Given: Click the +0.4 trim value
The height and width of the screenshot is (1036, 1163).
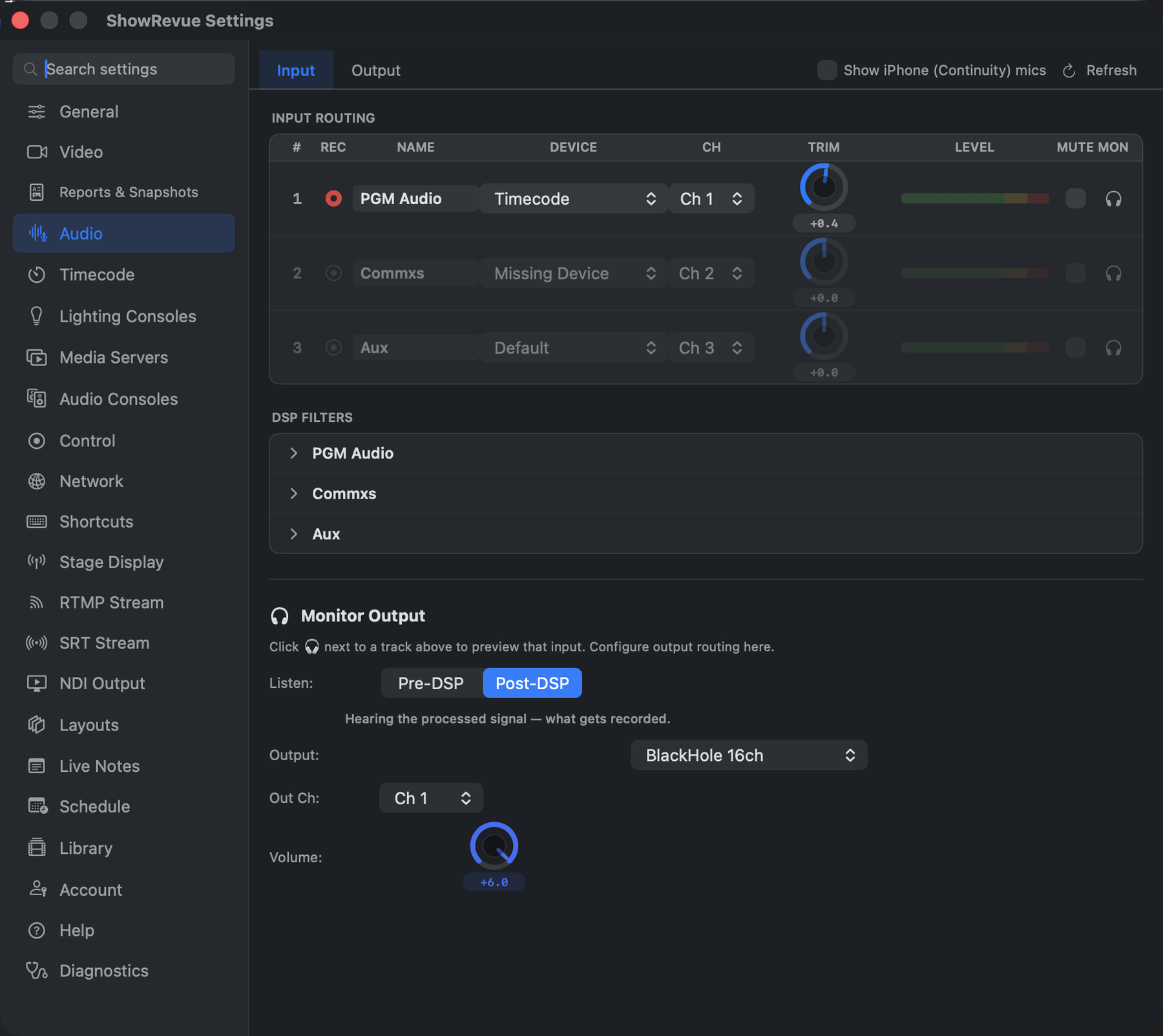Looking at the screenshot, I should [x=824, y=223].
